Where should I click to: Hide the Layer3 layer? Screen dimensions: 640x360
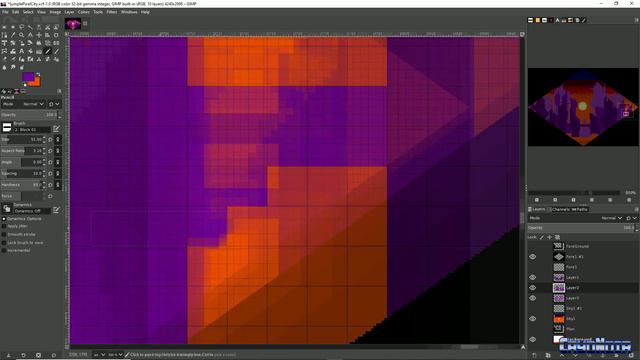click(x=532, y=298)
